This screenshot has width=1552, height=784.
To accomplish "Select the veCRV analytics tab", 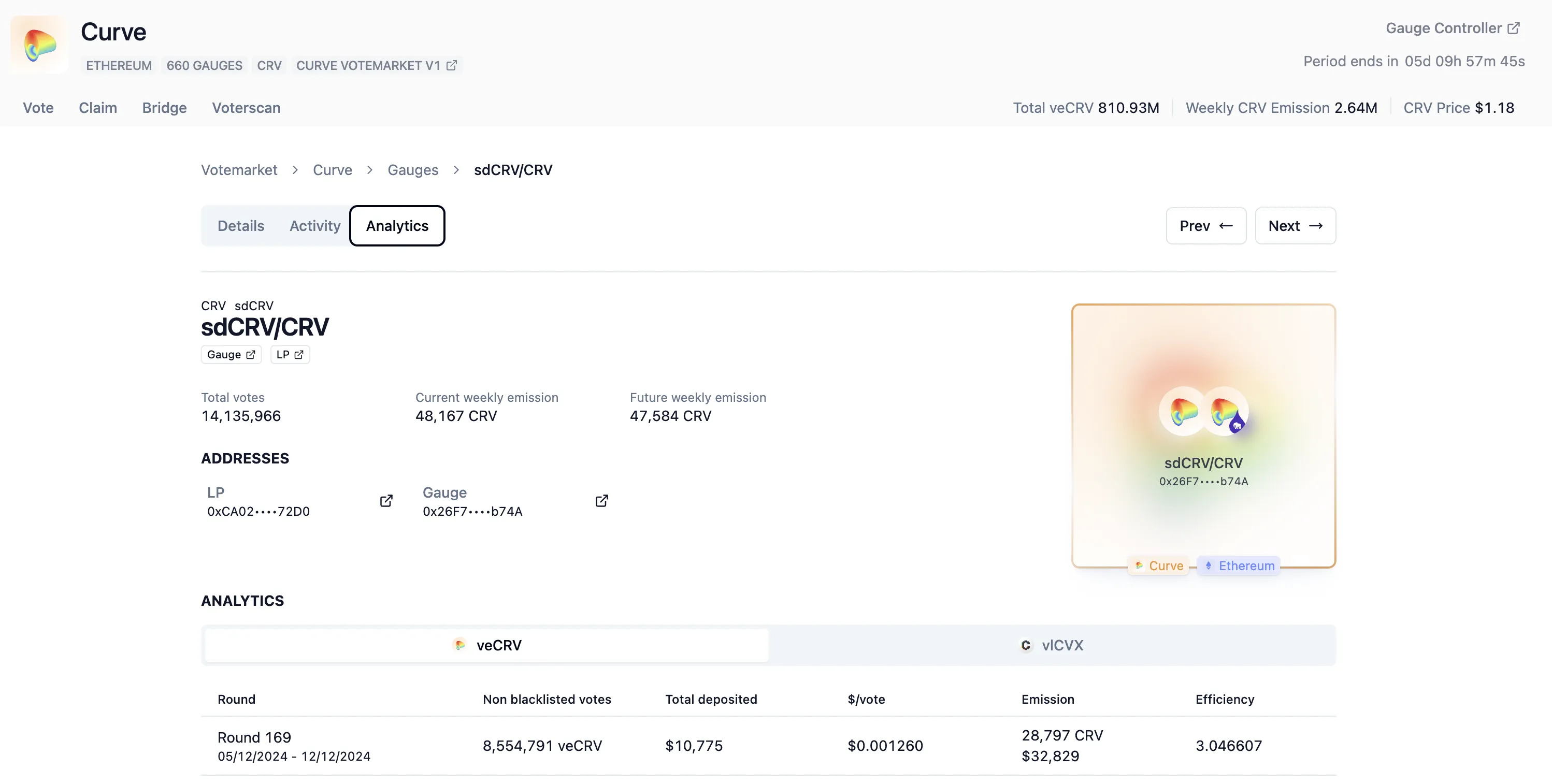I will (487, 645).
